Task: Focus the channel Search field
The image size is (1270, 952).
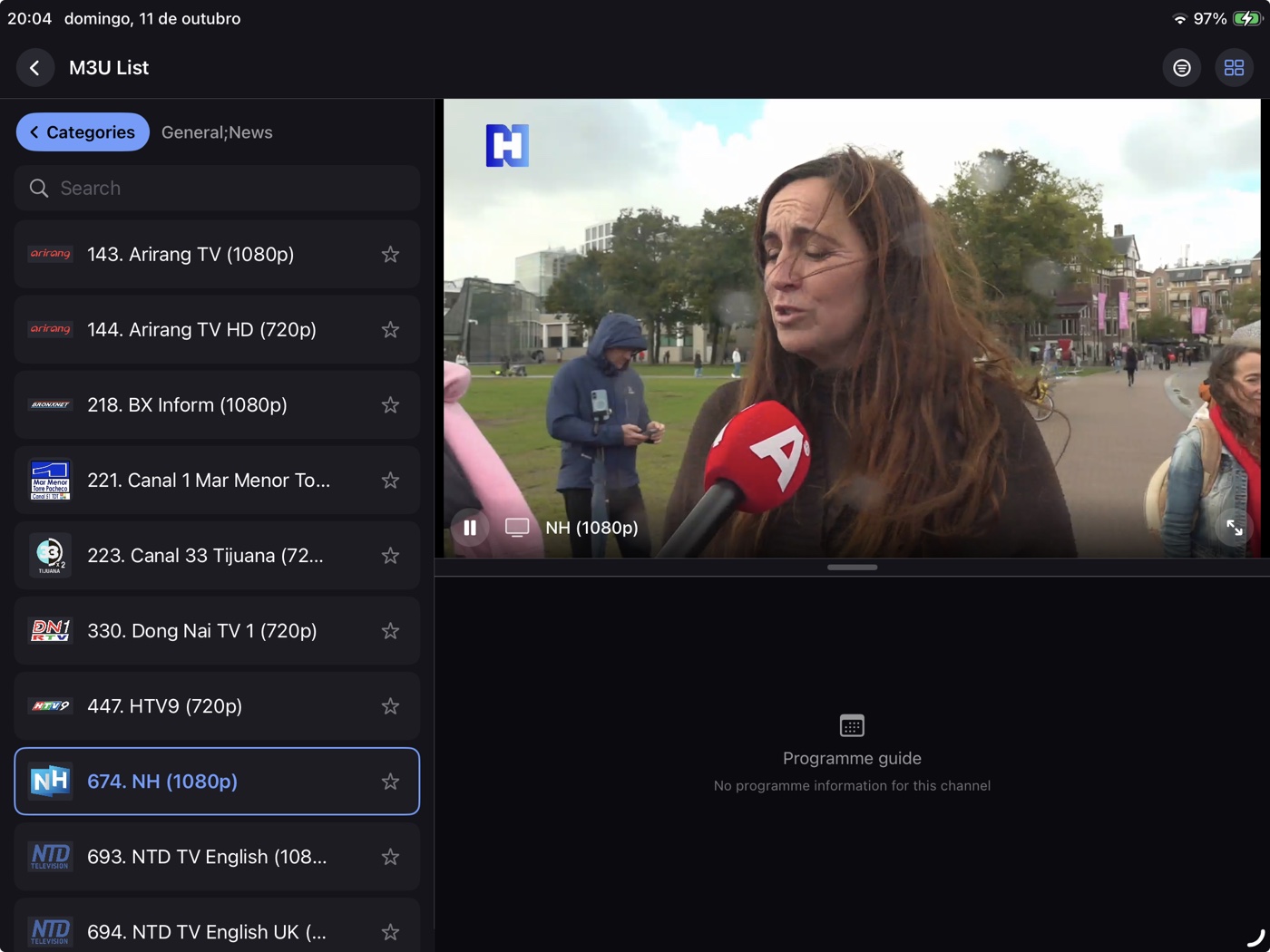Action: [x=217, y=188]
